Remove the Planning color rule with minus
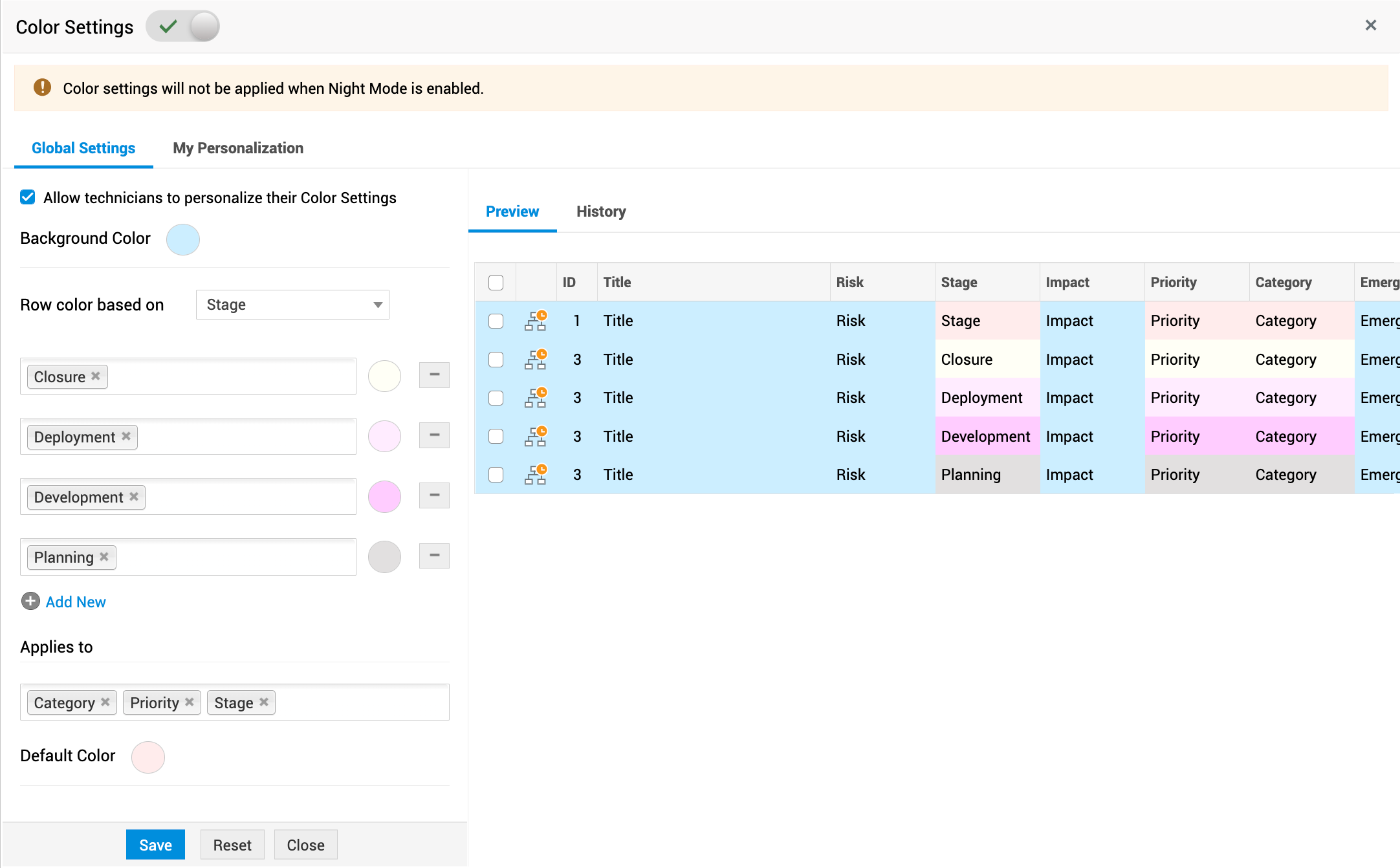1400x868 pixels. tap(434, 556)
